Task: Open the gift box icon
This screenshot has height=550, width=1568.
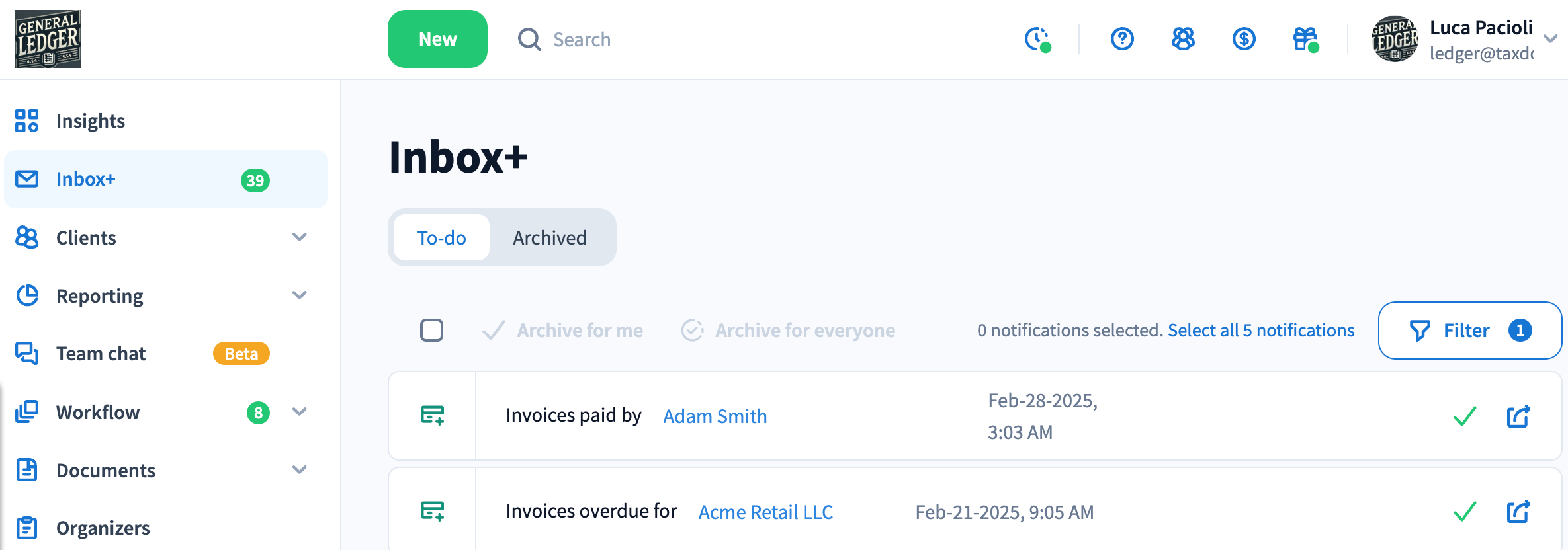Action: tap(1305, 39)
